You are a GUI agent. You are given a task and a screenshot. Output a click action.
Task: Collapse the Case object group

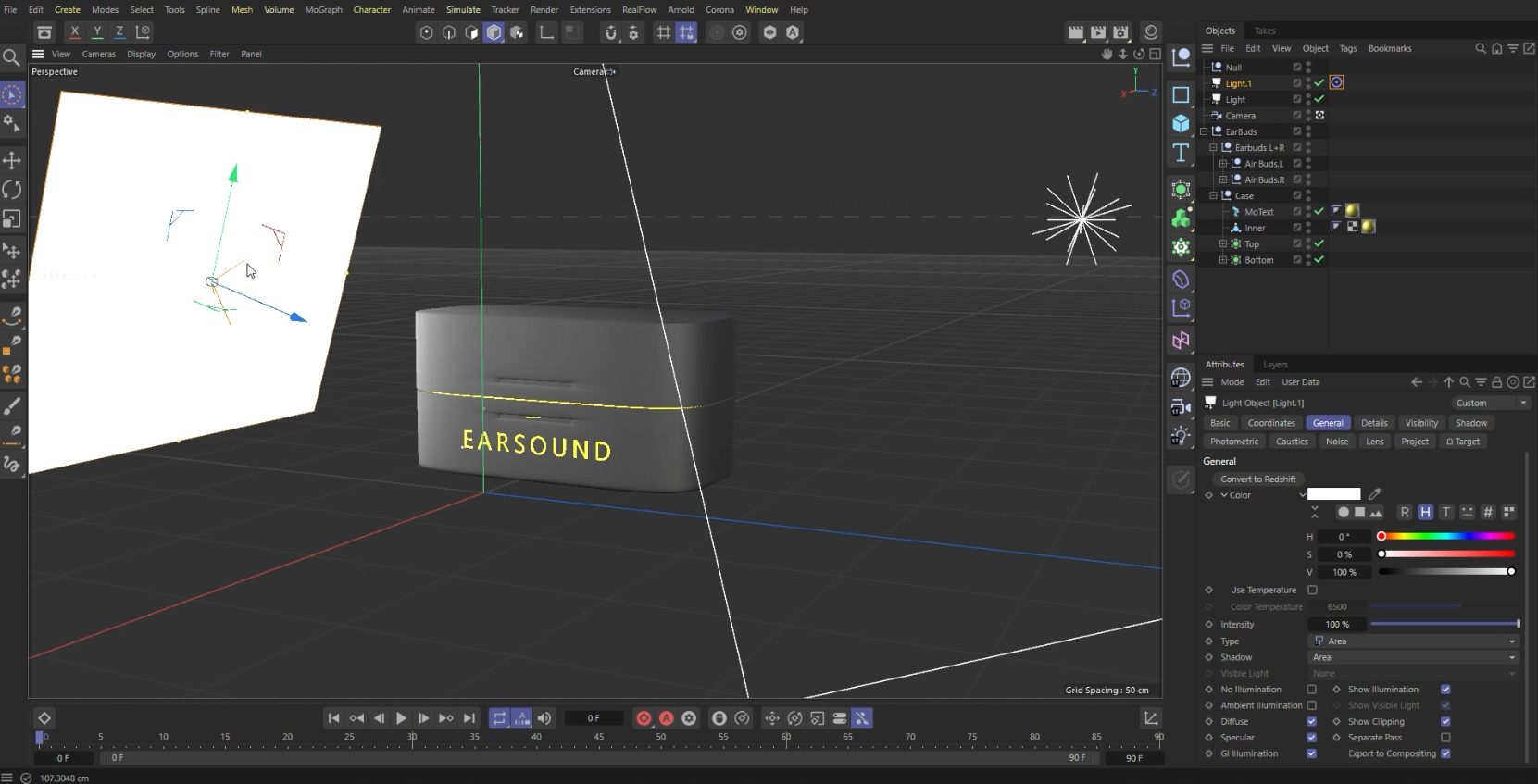(1213, 195)
